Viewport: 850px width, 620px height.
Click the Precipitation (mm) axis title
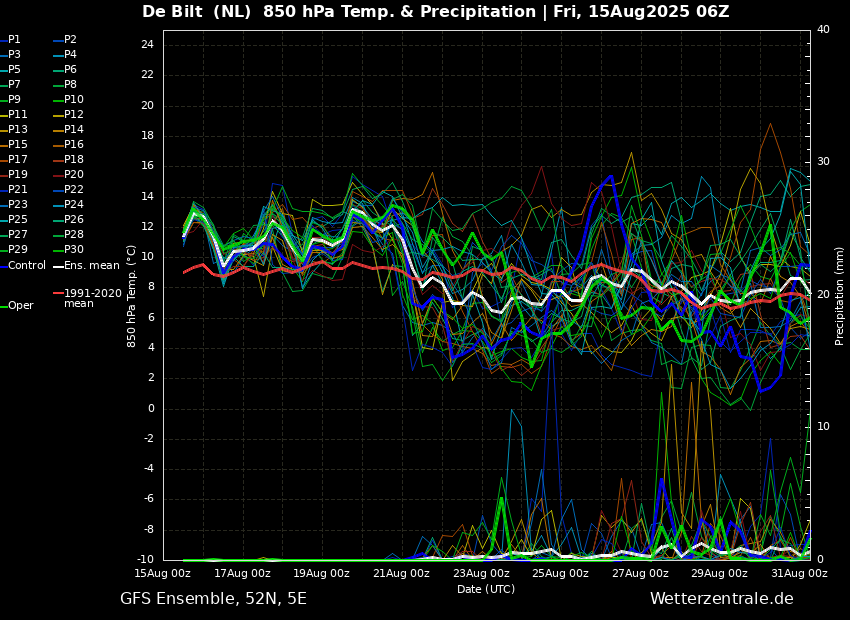pos(840,294)
